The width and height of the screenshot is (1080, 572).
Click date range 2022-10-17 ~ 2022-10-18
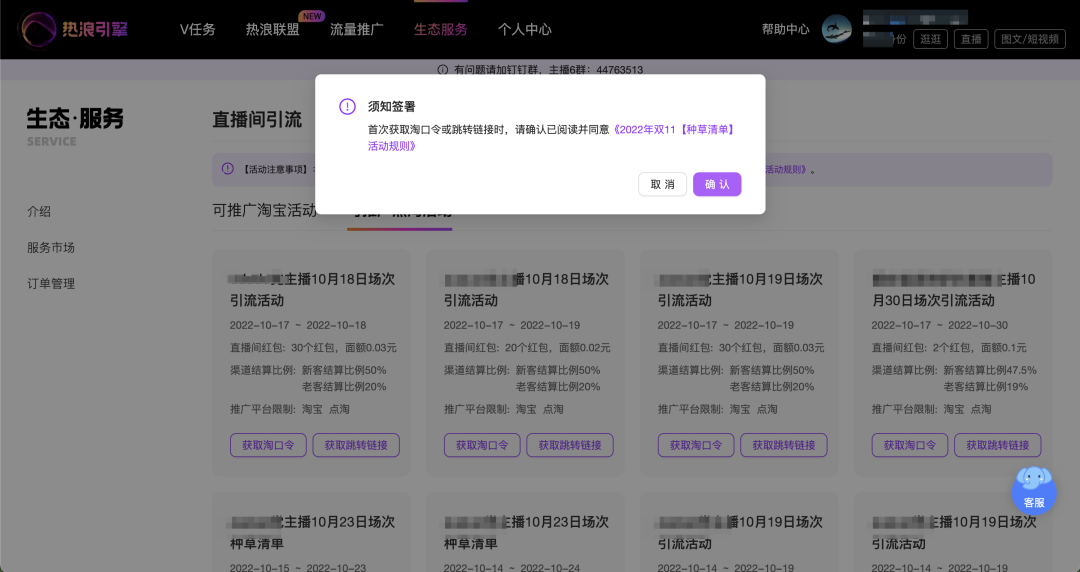[298, 325]
